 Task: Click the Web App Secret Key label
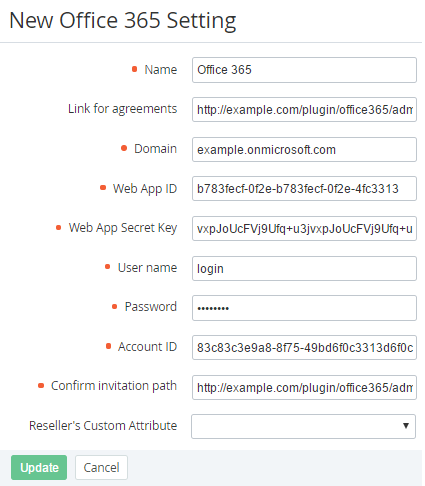(123, 228)
